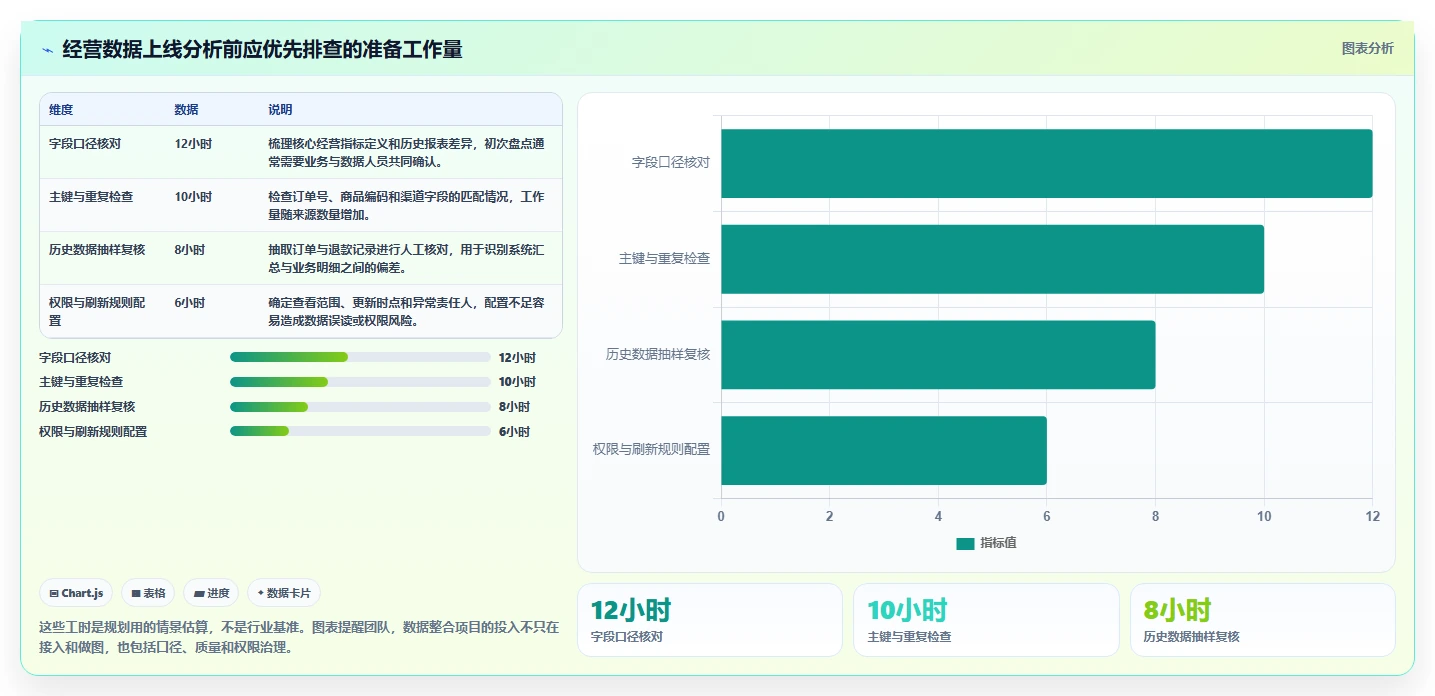
Task: Click the 6小时 table data cell
Action: (x=190, y=303)
